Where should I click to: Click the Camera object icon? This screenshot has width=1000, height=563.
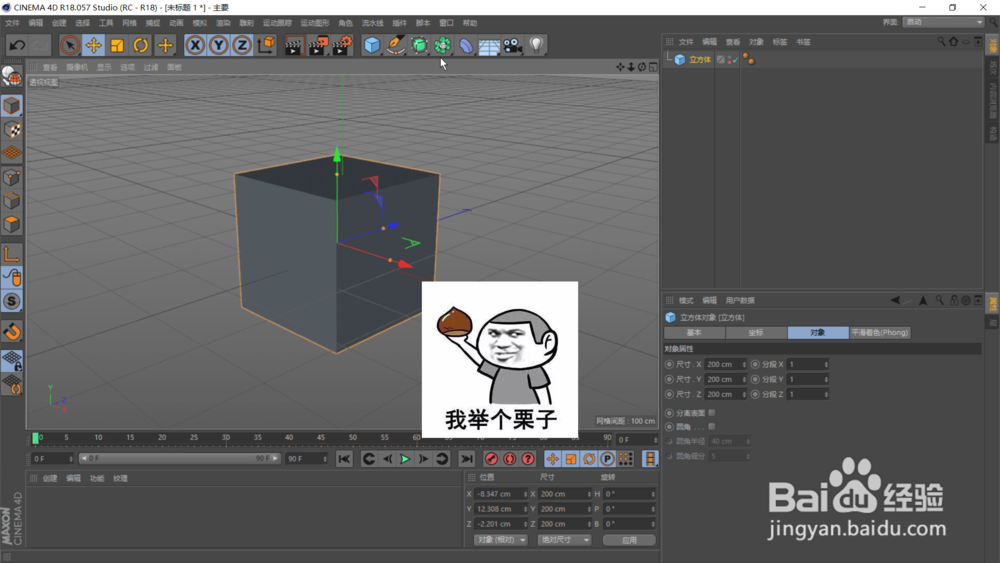click(x=512, y=45)
